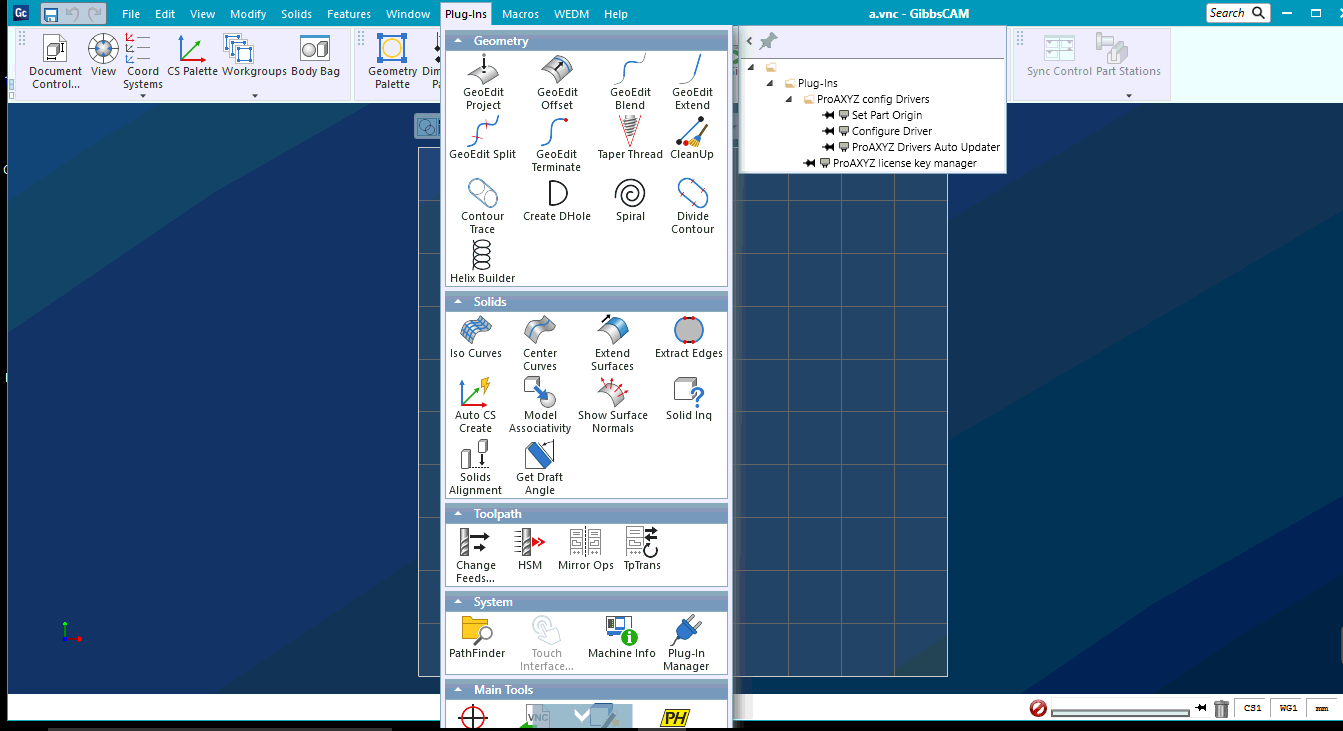Click Extract Edges tool
The width and height of the screenshot is (1343, 731).
pos(689,337)
